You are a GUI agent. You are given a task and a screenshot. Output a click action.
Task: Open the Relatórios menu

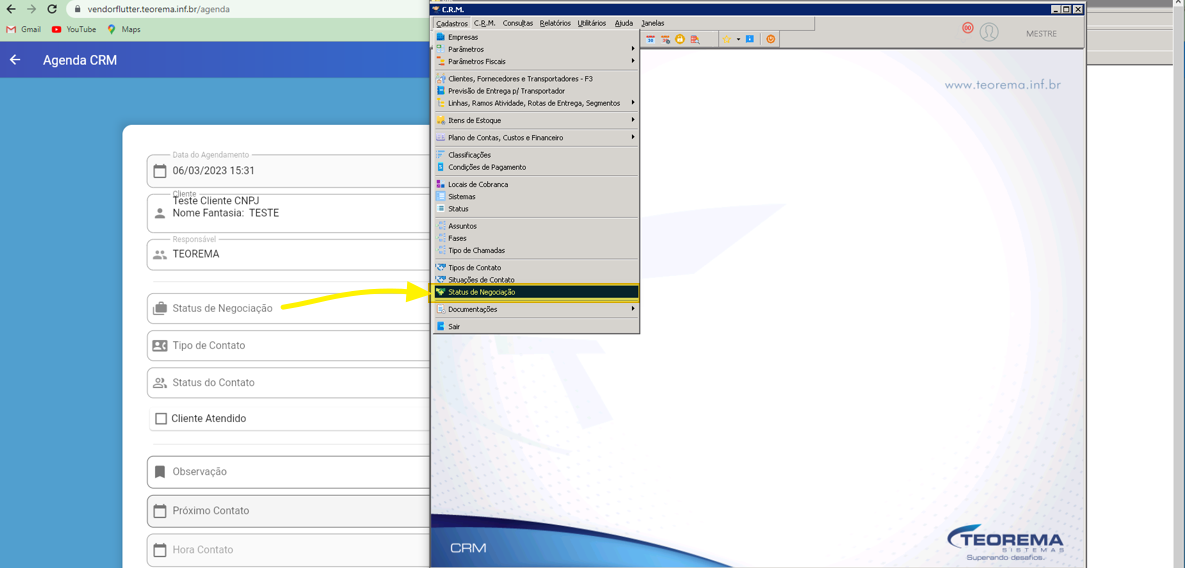(555, 23)
